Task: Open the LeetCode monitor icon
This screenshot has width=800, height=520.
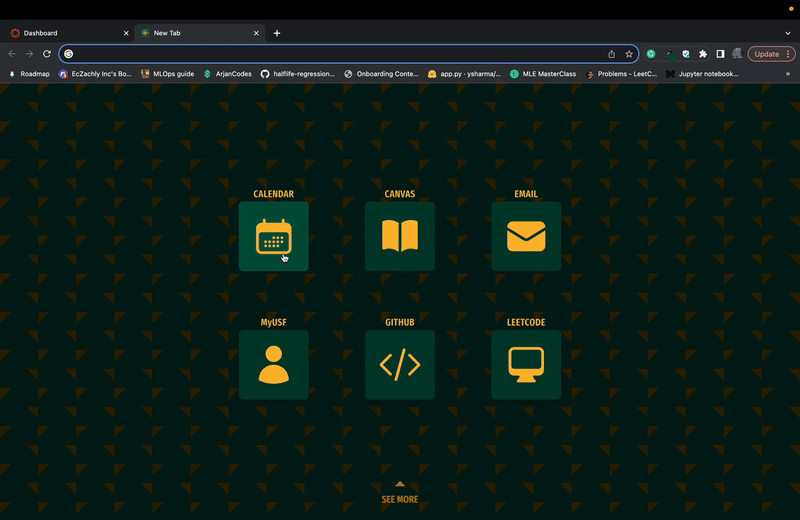Action: coord(526,365)
